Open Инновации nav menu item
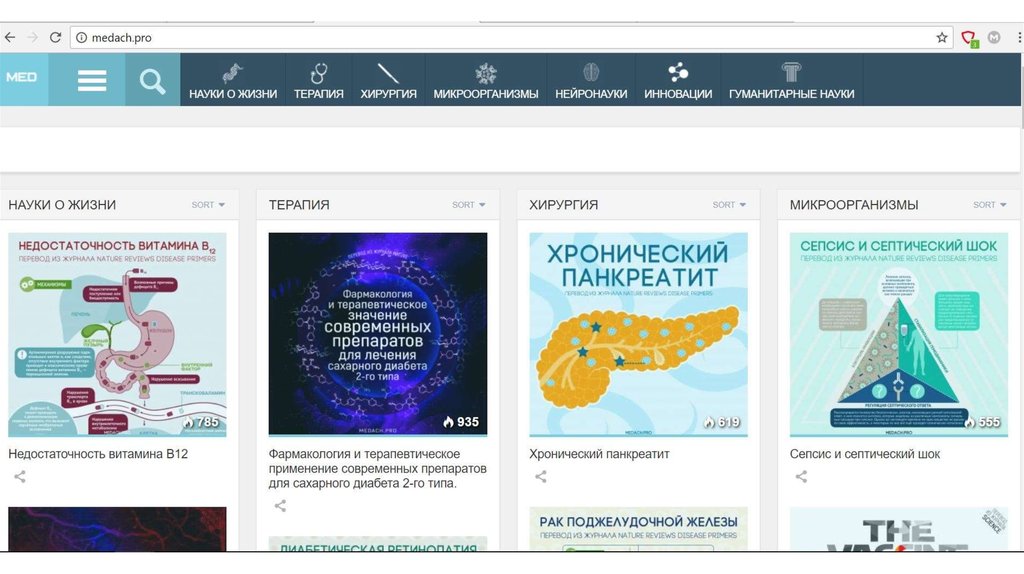This screenshot has height=574, width=1024. (678, 80)
